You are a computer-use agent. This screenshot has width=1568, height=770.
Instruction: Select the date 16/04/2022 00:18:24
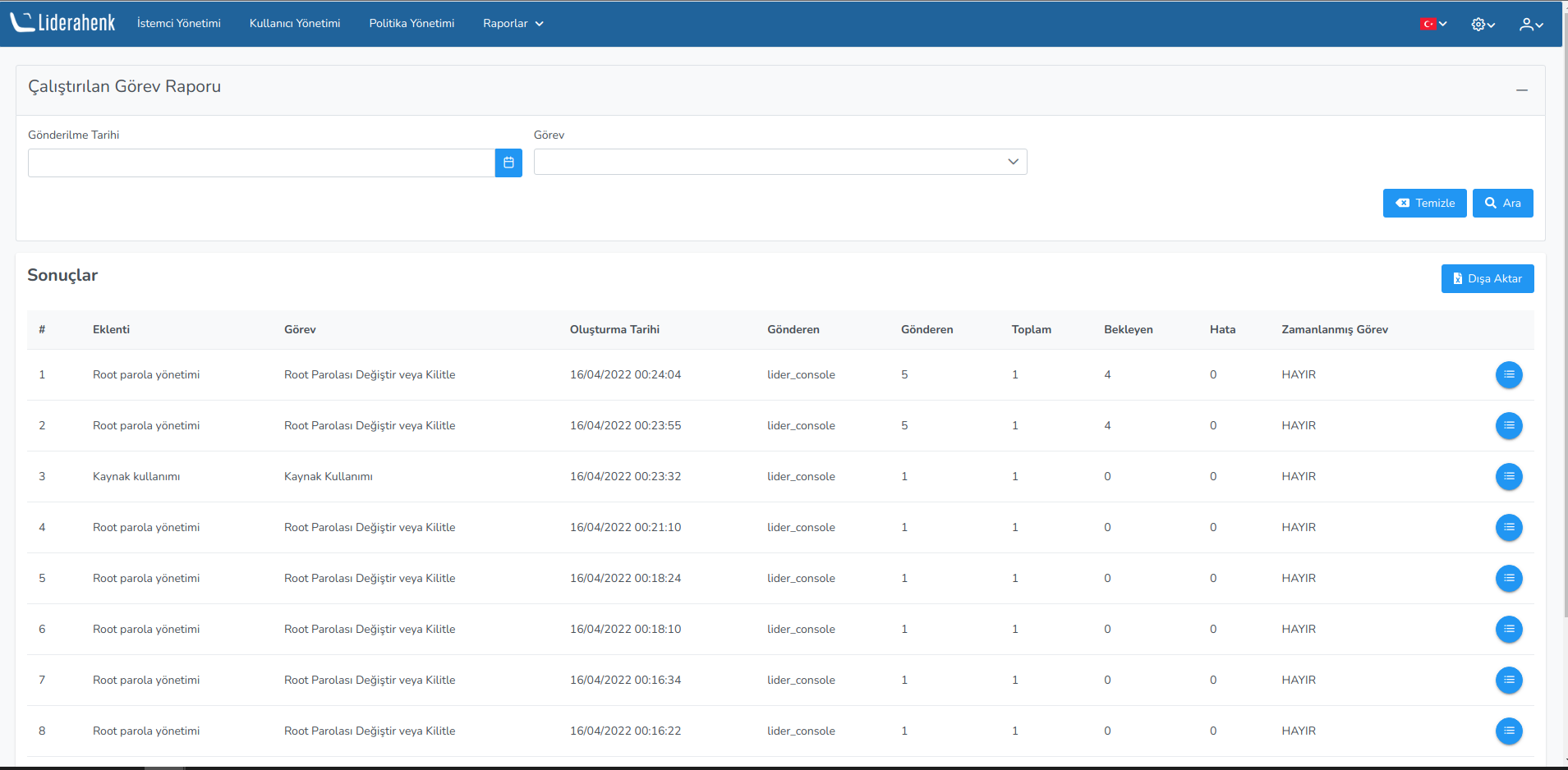pyautogui.click(x=625, y=578)
